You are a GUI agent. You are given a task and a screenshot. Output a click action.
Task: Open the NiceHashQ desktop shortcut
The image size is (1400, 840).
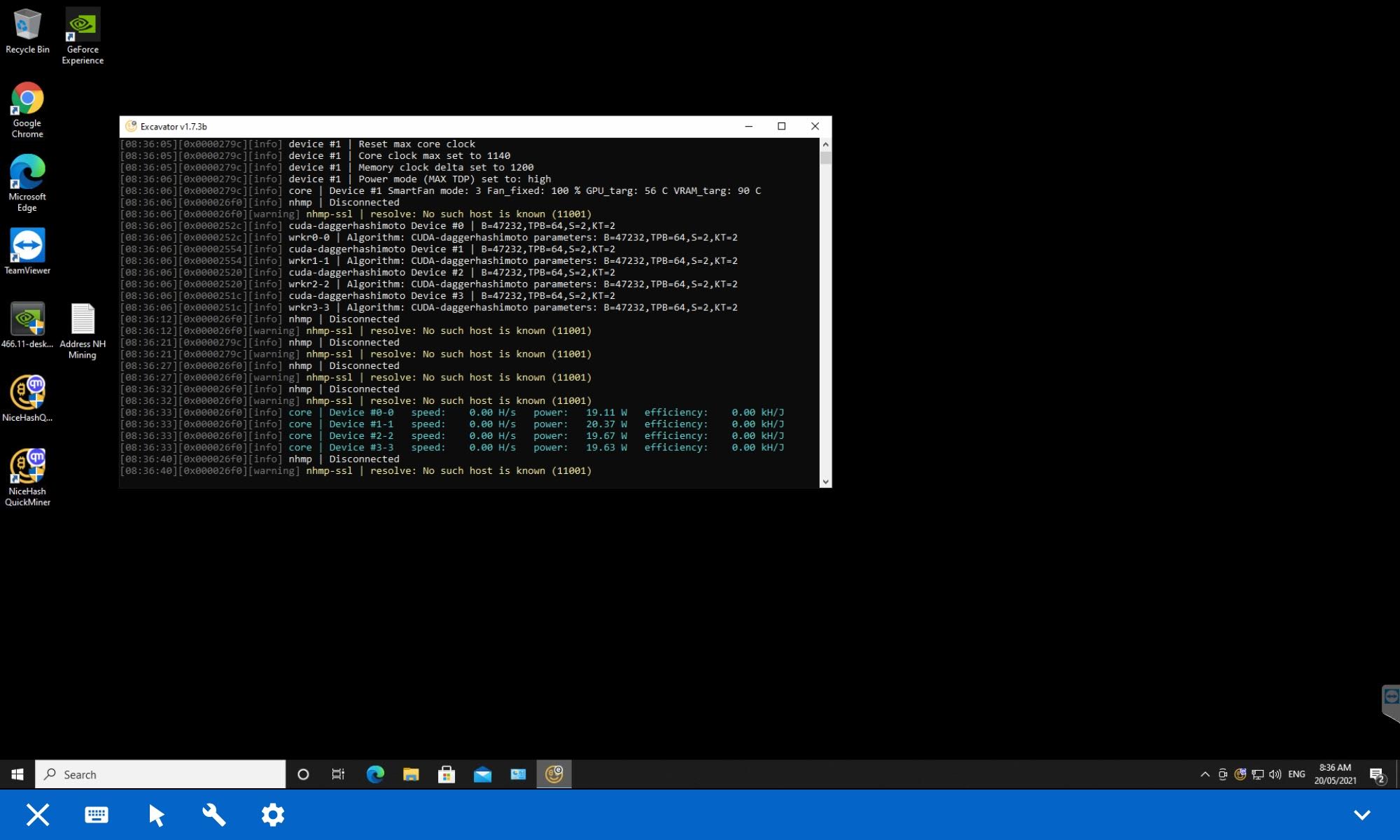(27, 392)
